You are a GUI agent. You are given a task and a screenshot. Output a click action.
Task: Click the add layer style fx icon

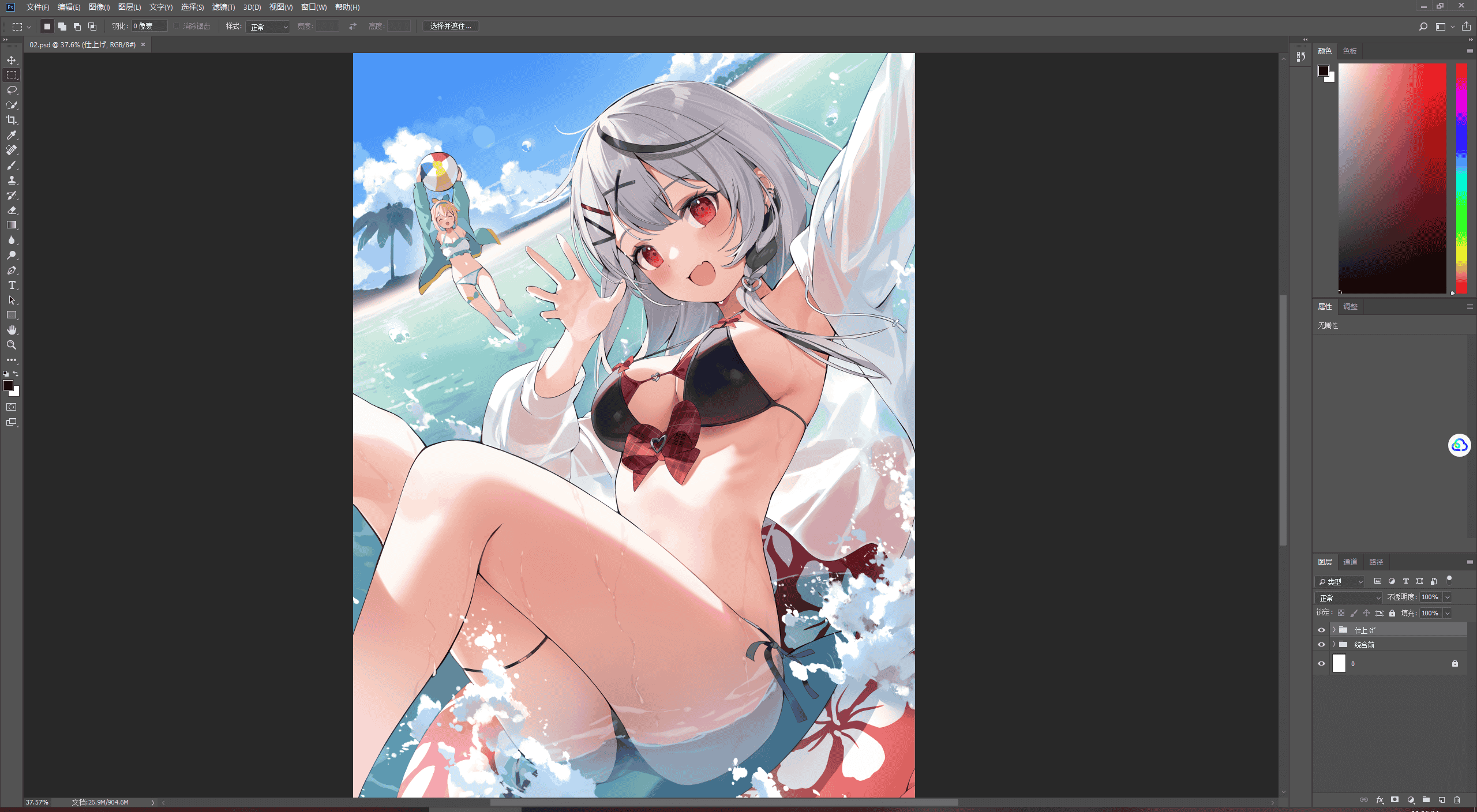tap(1379, 800)
